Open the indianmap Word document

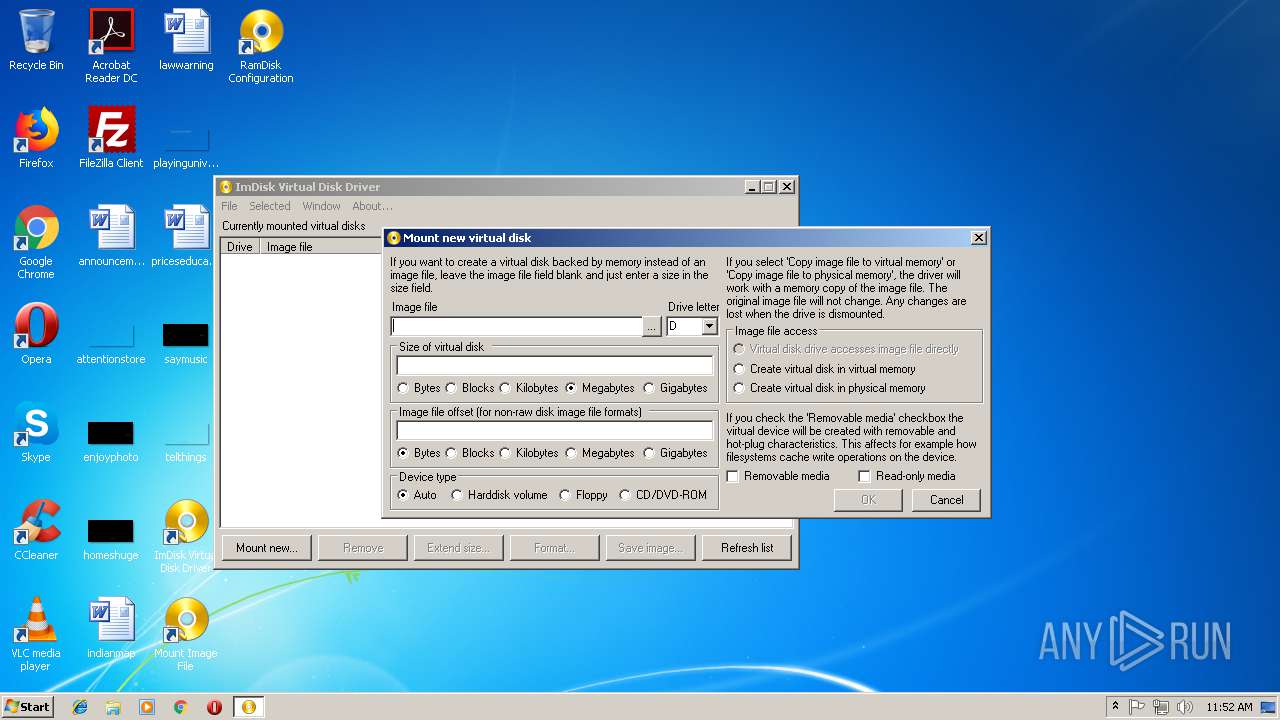coord(111,628)
